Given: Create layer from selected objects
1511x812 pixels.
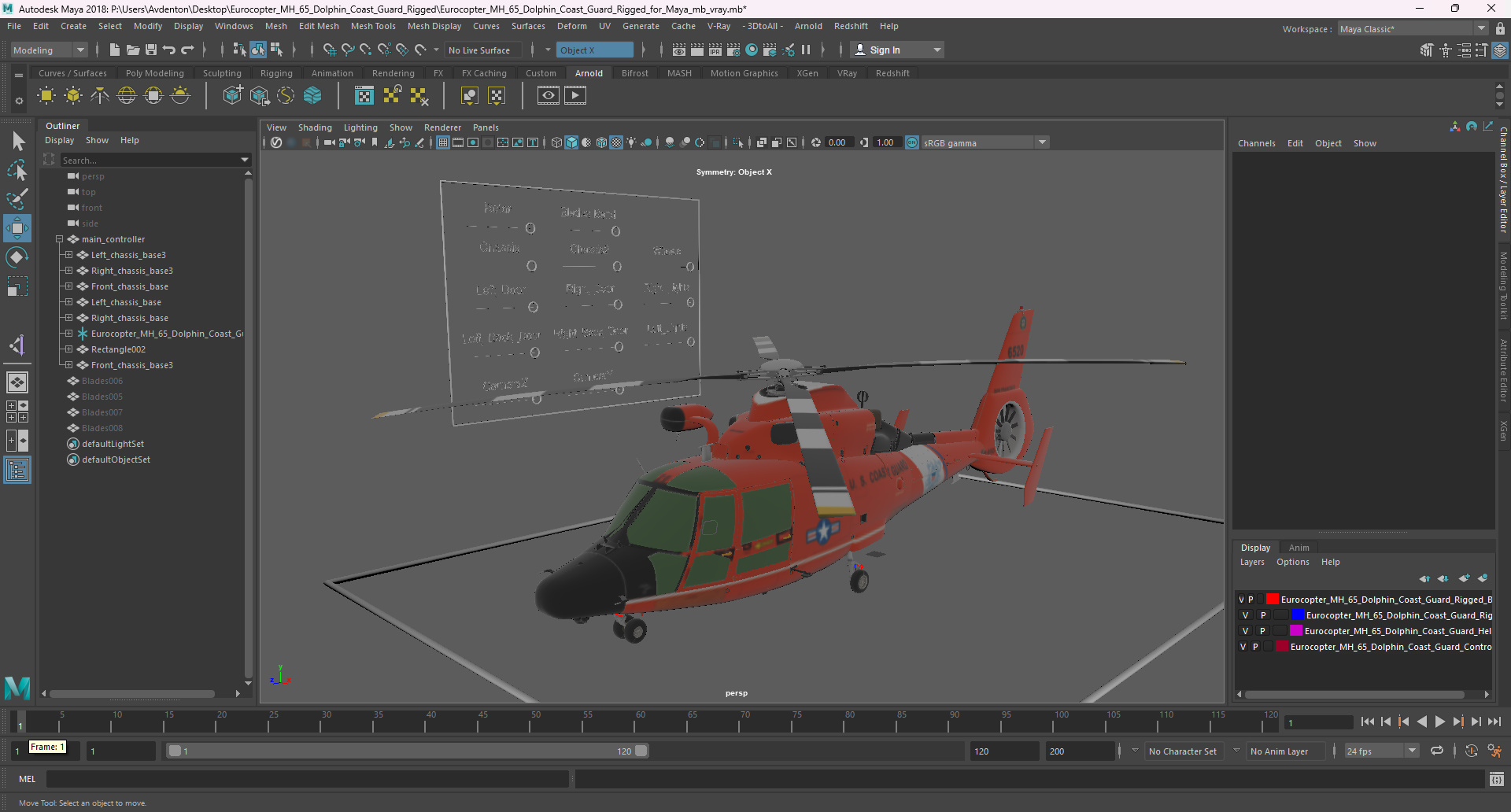Looking at the screenshot, I should [1483, 578].
